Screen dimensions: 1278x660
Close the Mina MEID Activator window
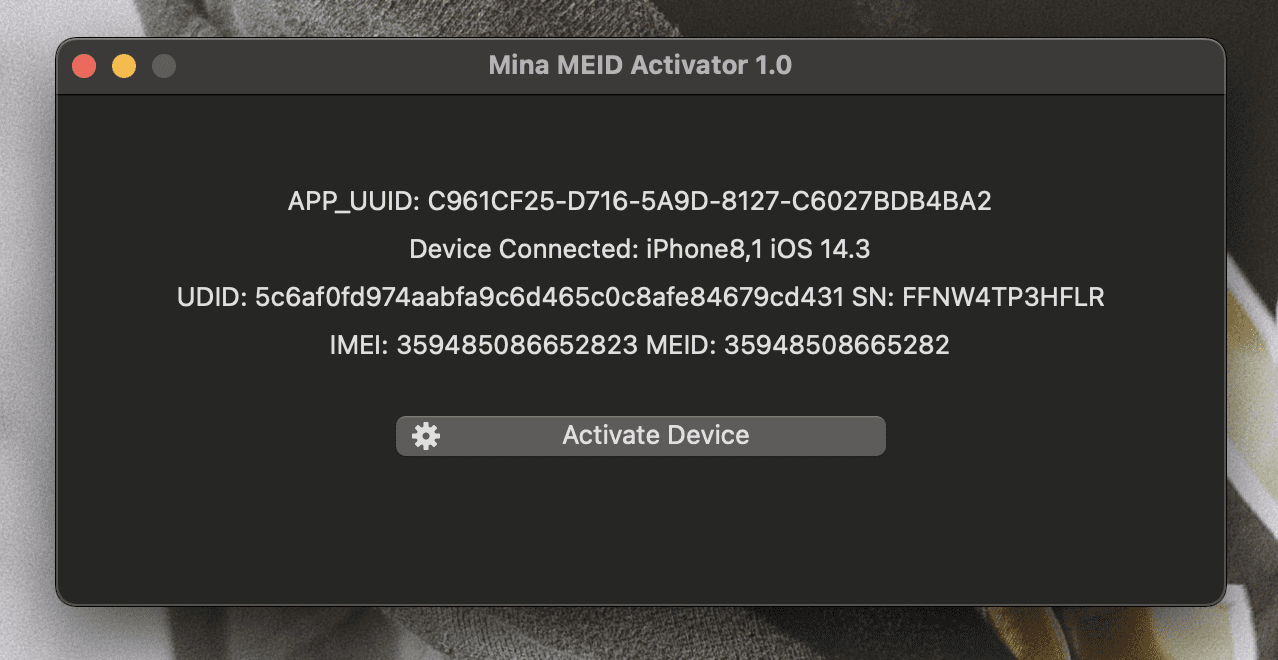(85, 65)
